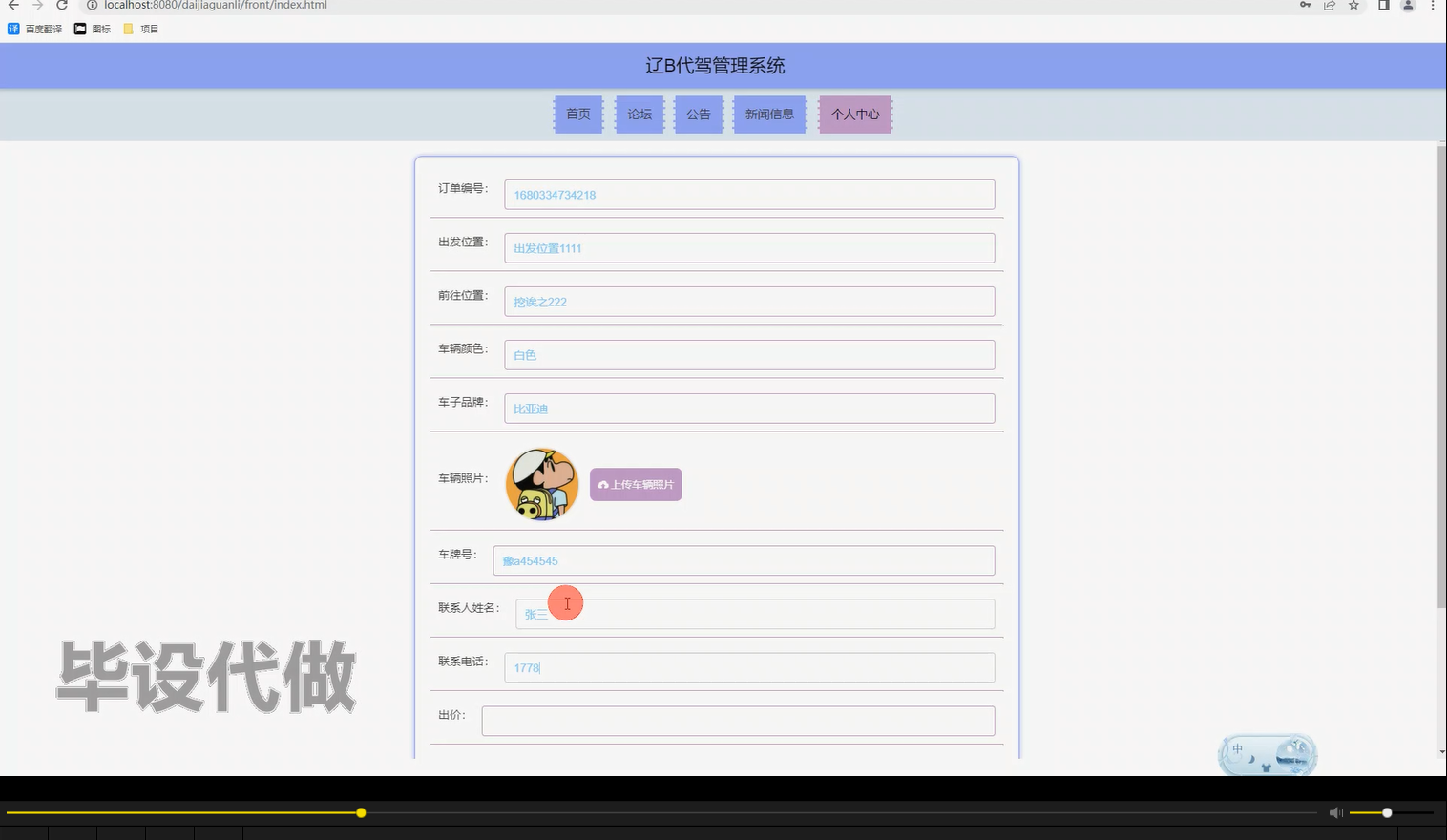Click the vehicle photo thumbnail
1447x840 pixels.
[x=541, y=484]
